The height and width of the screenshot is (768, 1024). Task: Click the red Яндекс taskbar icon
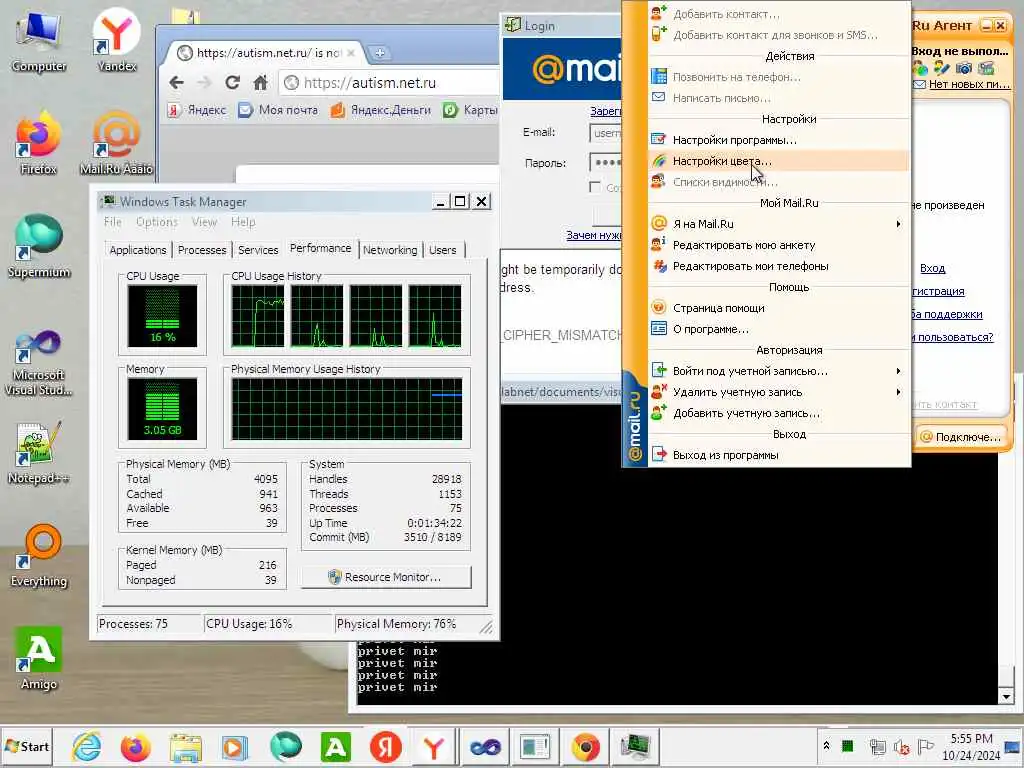pos(385,747)
